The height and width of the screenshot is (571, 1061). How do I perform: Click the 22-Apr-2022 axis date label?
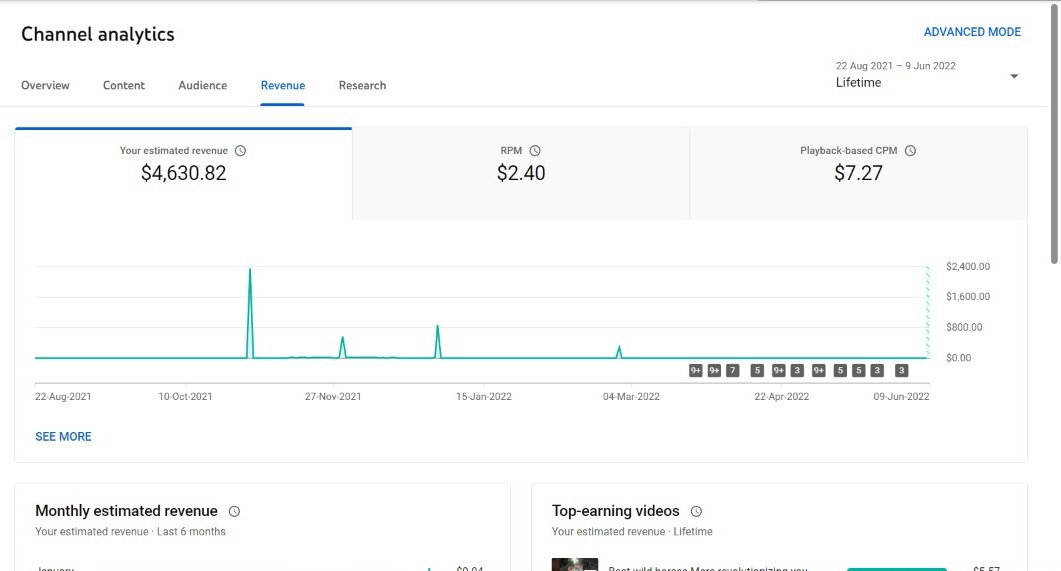782,396
